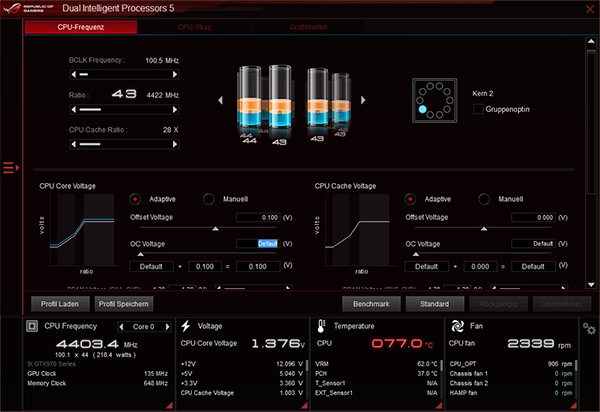Switch to the Grafikkarten tab
The height and width of the screenshot is (412, 600).
308,27
